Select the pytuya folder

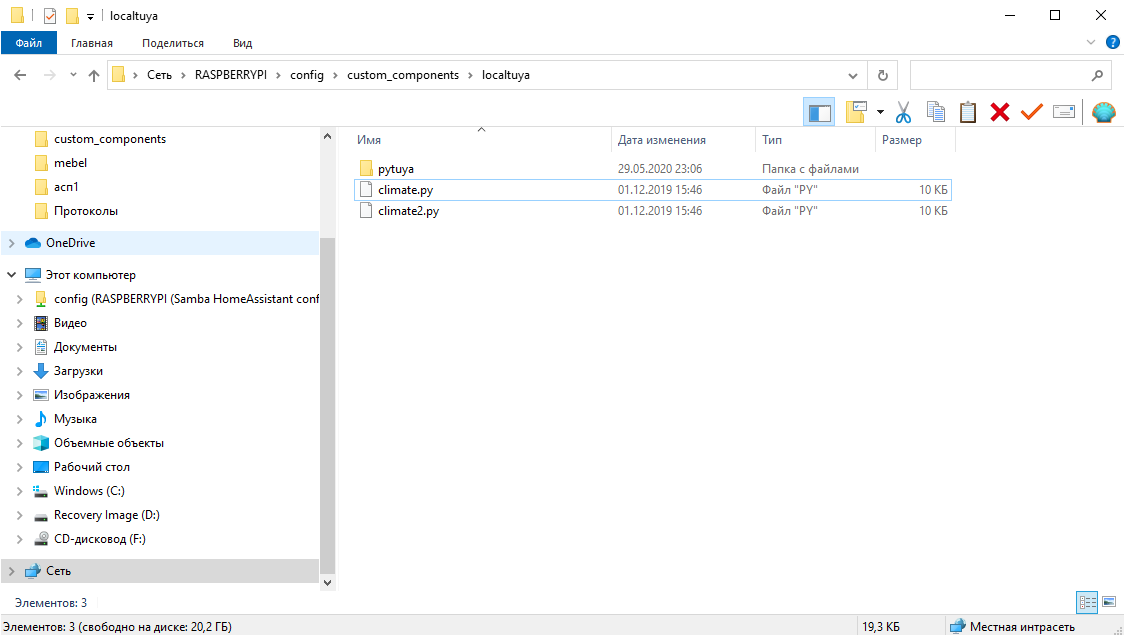point(396,169)
